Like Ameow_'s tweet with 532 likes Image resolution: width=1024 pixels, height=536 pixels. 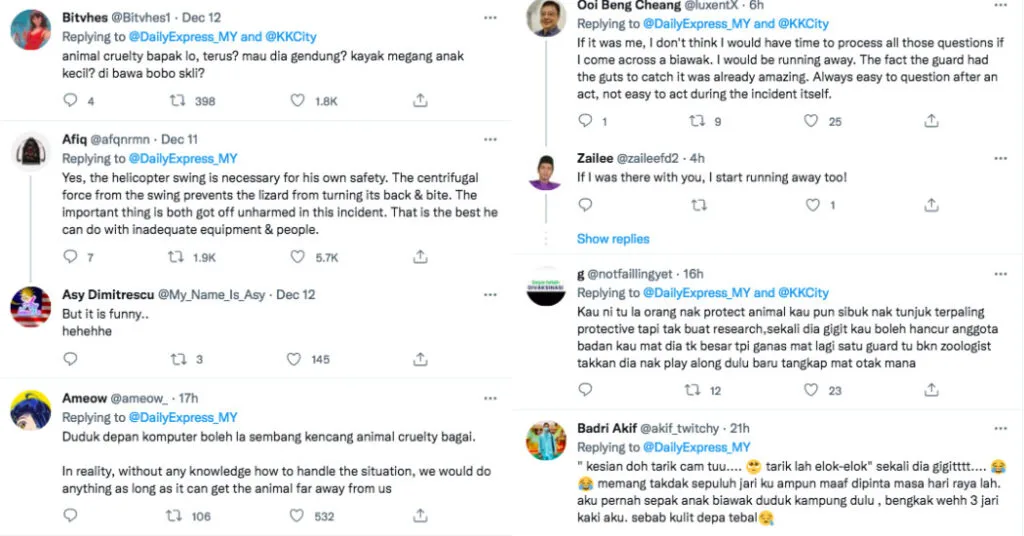tap(297, 516)
